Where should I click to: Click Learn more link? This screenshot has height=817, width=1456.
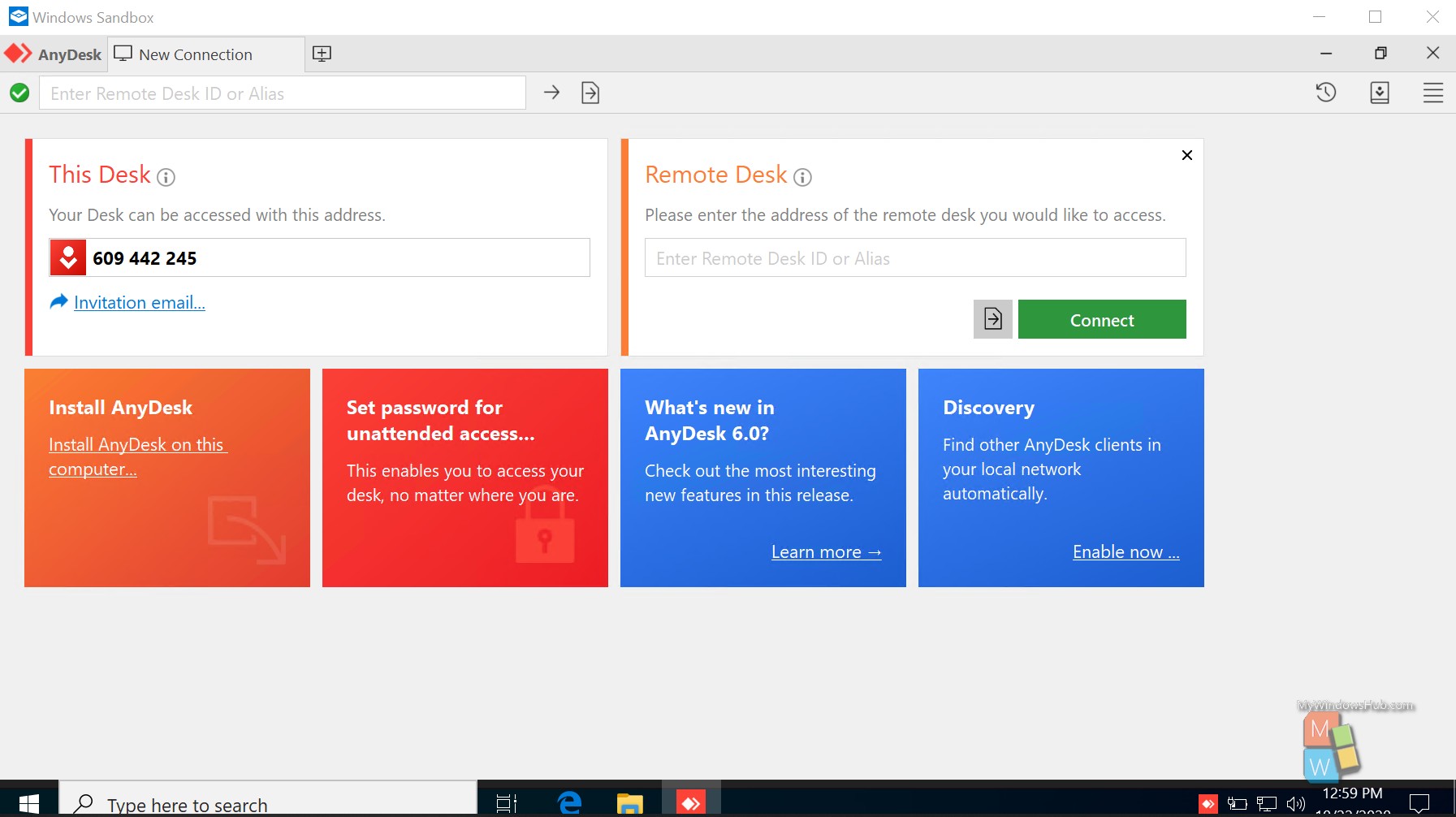827,552
